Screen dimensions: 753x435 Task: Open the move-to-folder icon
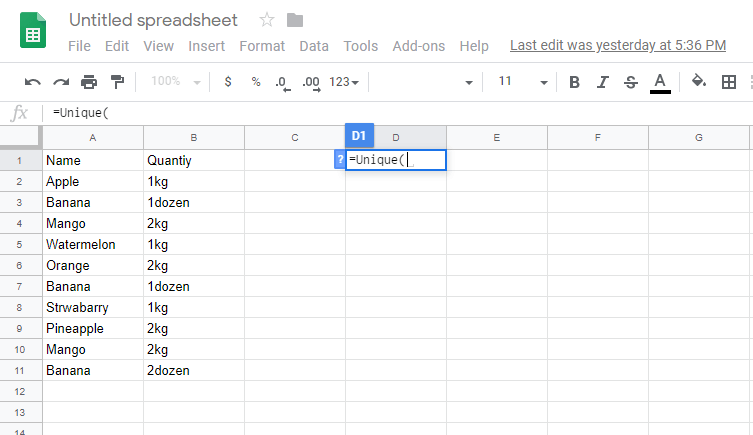(295, 20)
